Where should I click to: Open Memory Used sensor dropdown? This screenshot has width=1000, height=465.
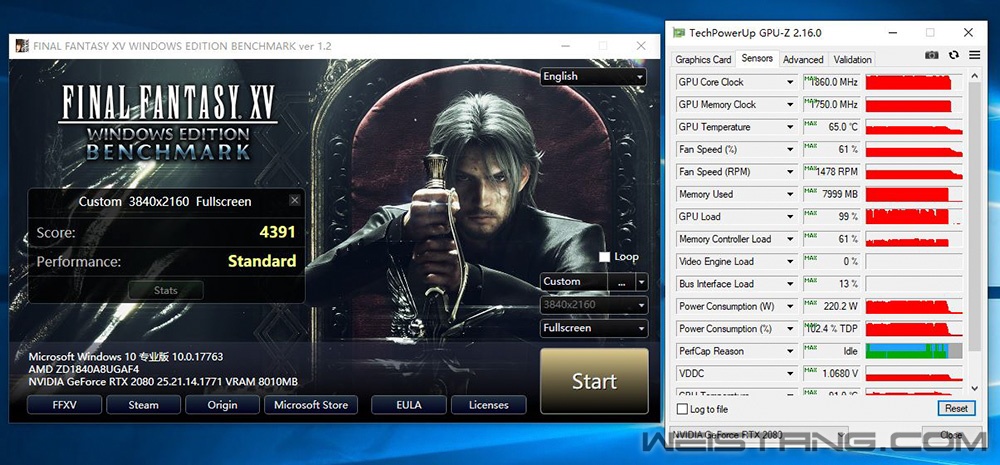(x=790, y=194)
